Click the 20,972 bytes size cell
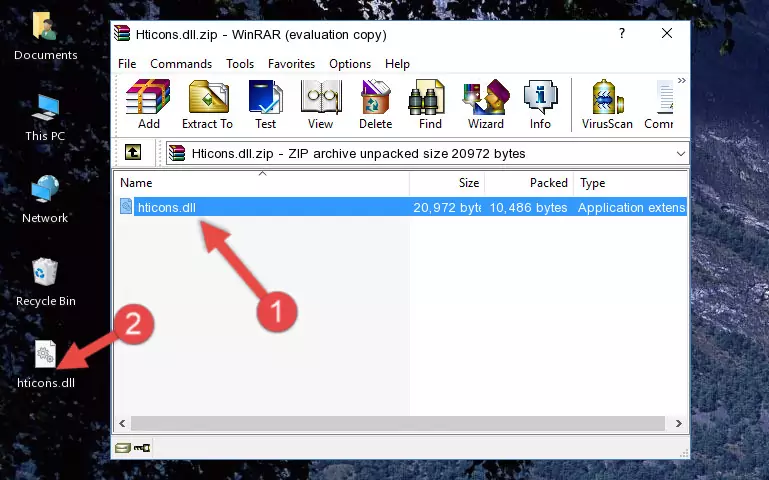The width and height of the screenshot is (769, 480). 447,207
